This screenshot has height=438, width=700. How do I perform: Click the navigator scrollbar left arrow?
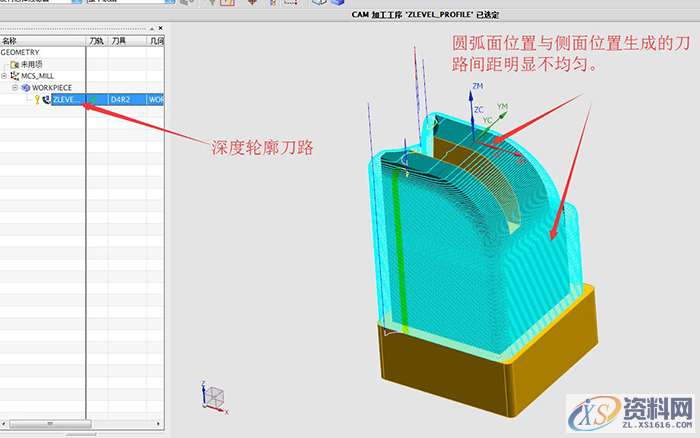tap(4, 424)
